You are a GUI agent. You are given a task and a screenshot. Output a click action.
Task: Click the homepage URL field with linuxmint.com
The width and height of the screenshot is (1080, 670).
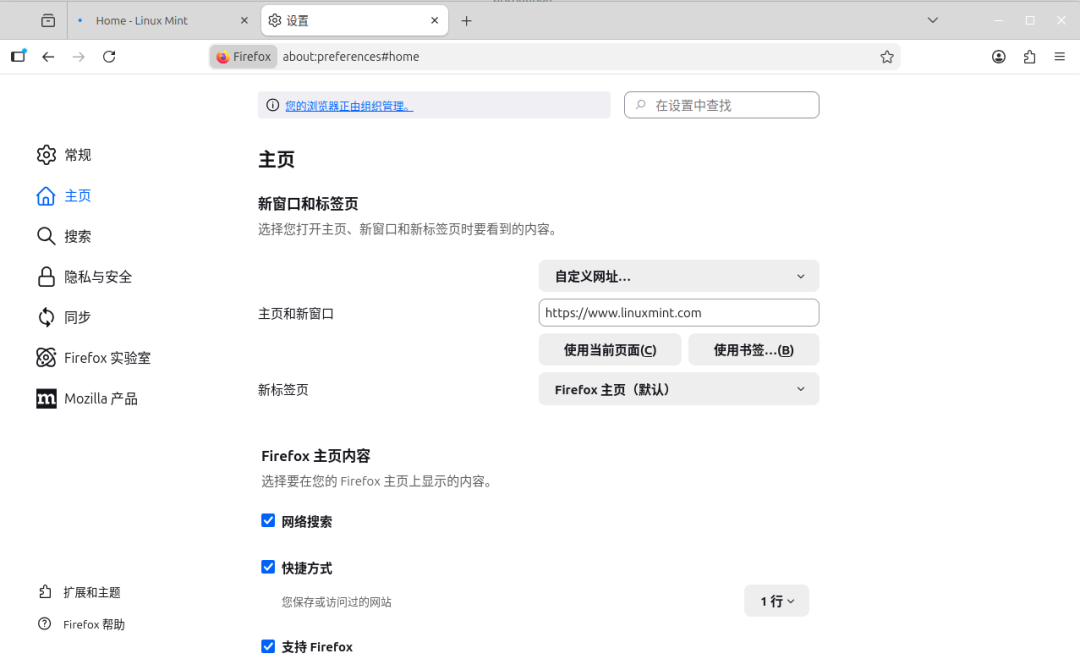tap(678, 313)
